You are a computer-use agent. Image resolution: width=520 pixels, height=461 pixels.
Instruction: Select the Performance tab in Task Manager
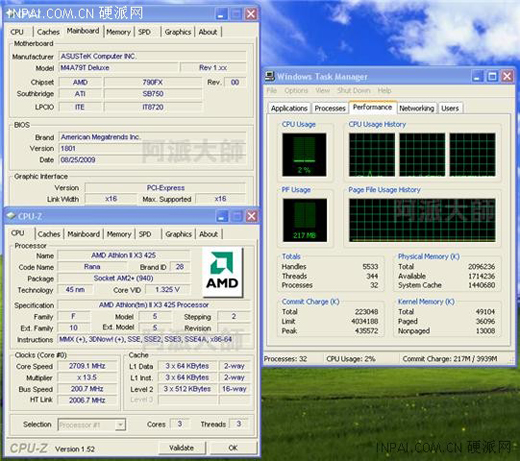[x=372, y=107]
